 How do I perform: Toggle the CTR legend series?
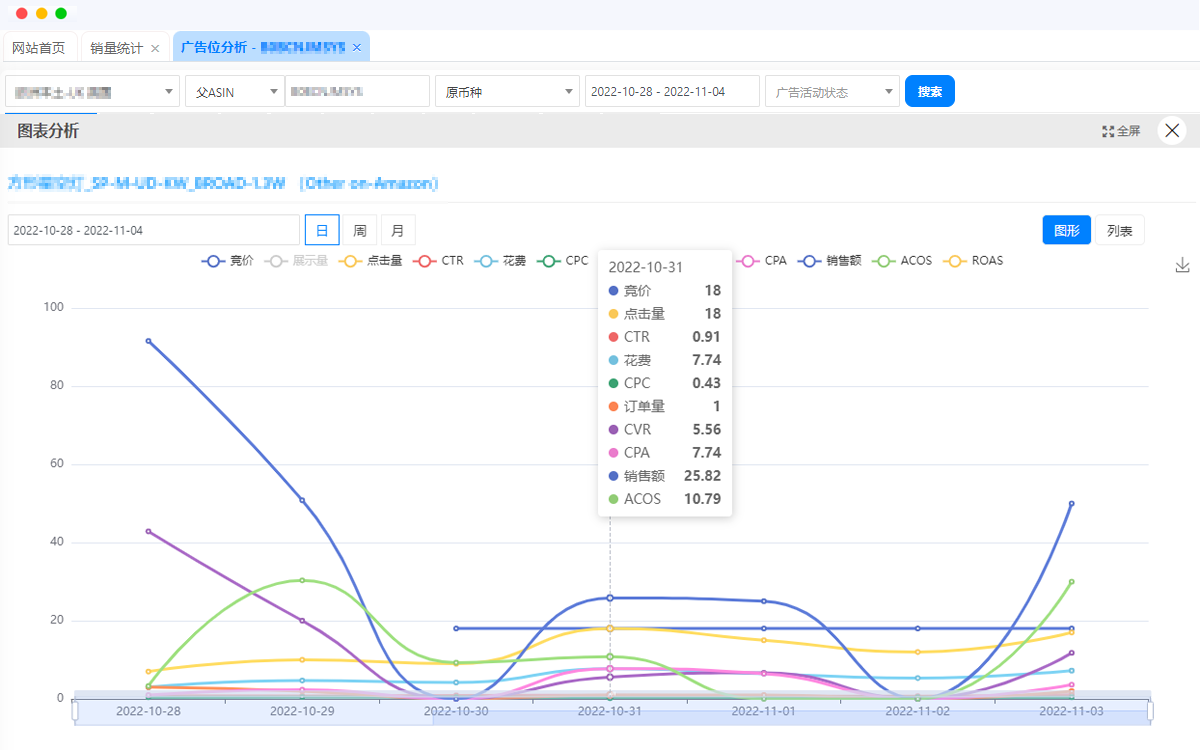439,261
